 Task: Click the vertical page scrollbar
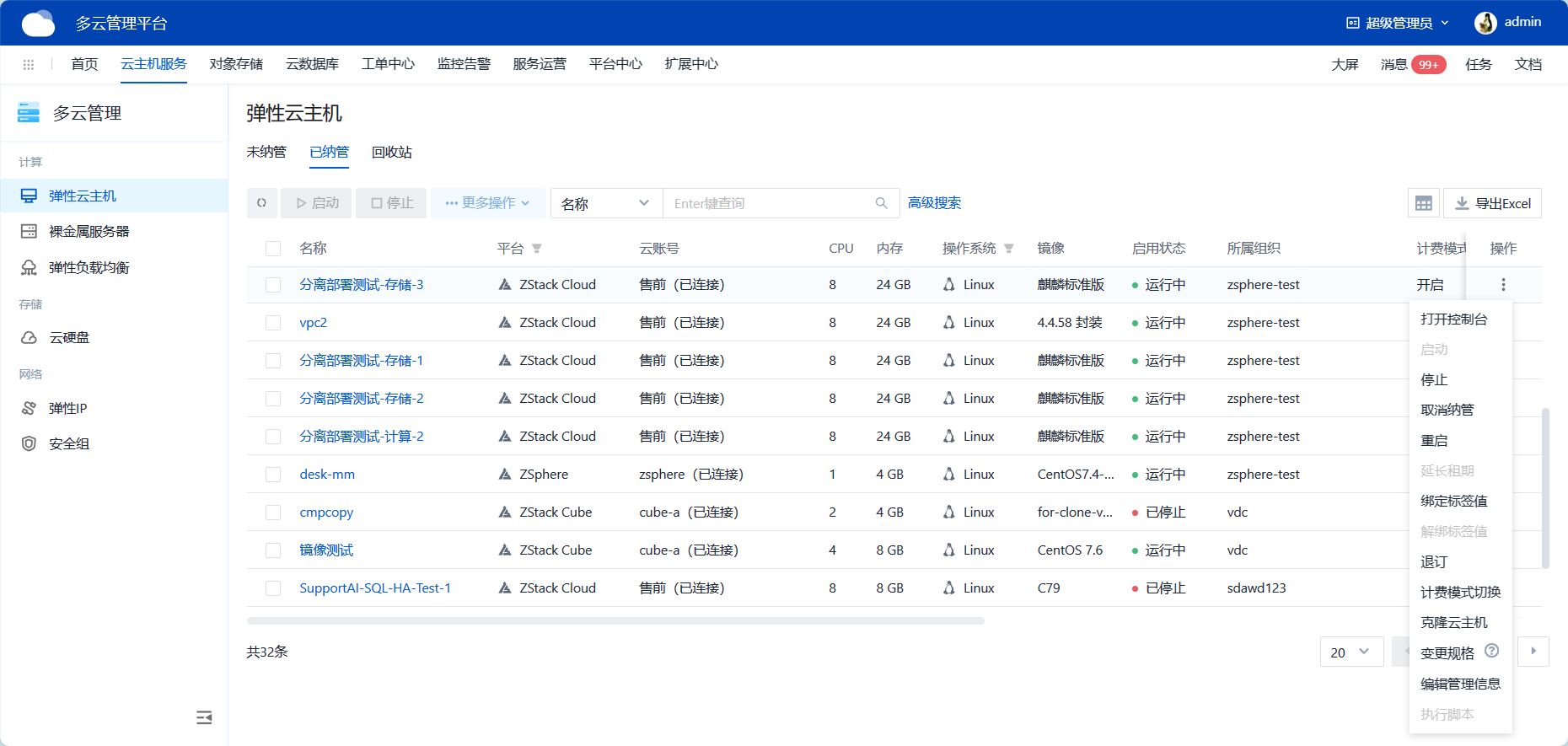[x=1545, y=489]
